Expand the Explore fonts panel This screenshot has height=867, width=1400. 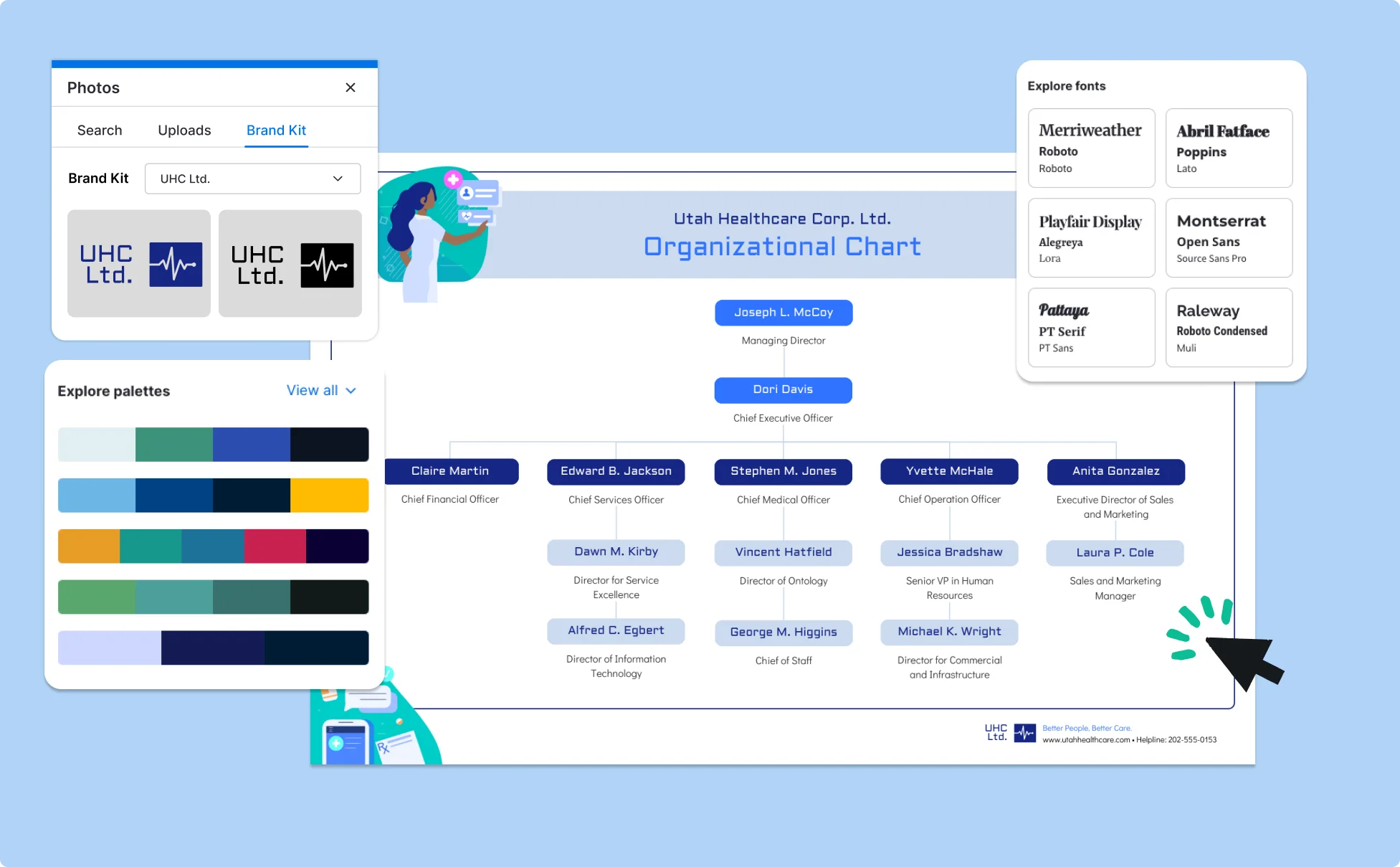(1066, 86)
